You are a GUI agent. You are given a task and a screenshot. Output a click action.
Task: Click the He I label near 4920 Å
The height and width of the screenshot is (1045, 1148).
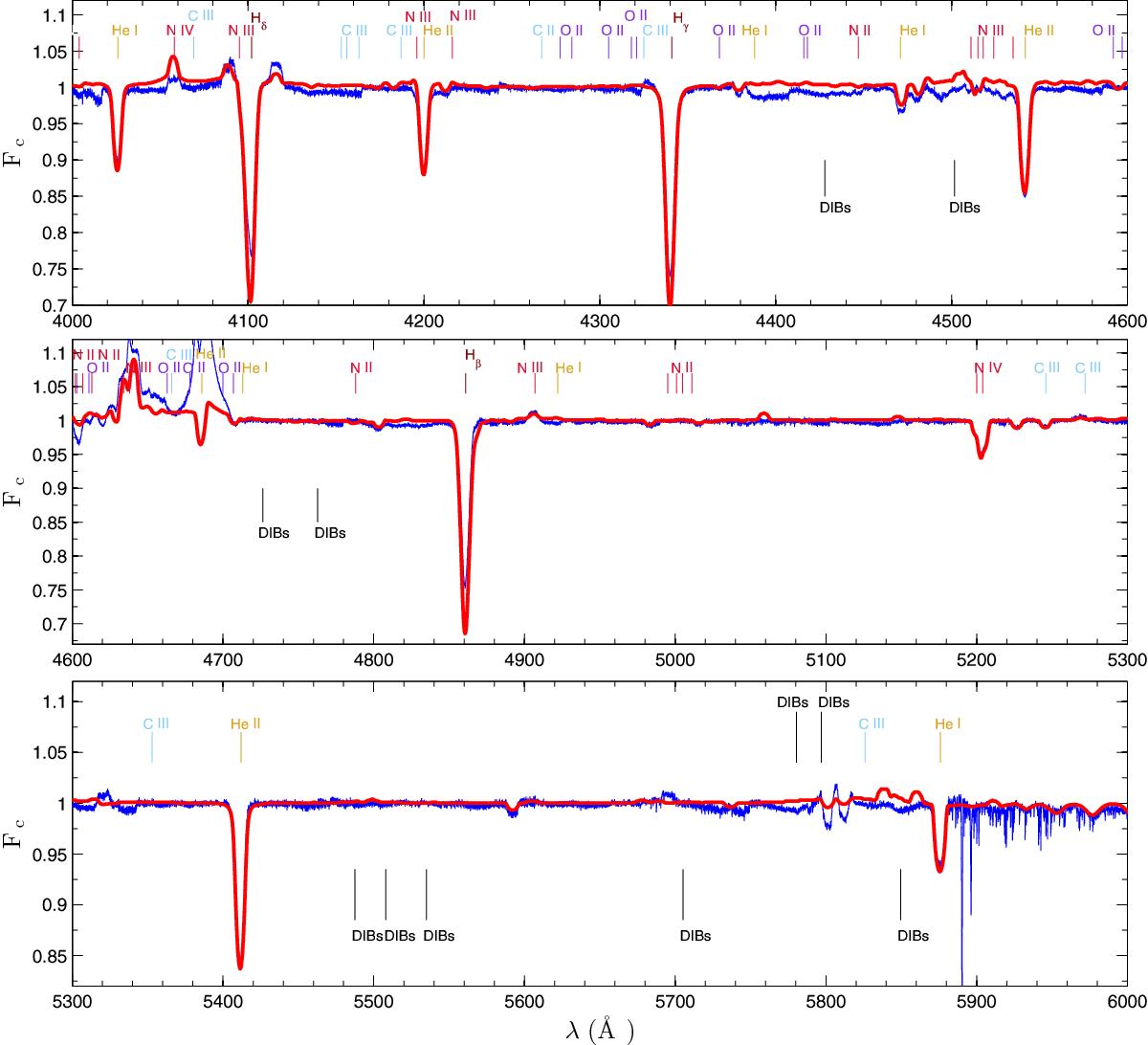click(x=569, y=367)
